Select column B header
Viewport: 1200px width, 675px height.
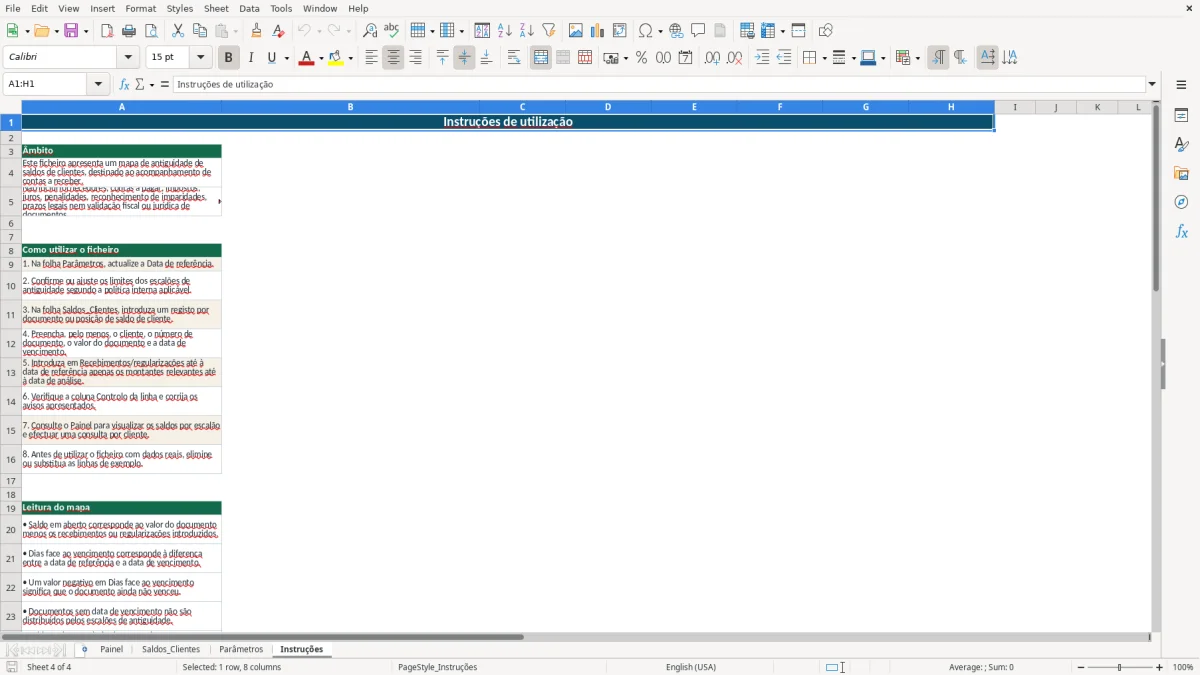350,107
